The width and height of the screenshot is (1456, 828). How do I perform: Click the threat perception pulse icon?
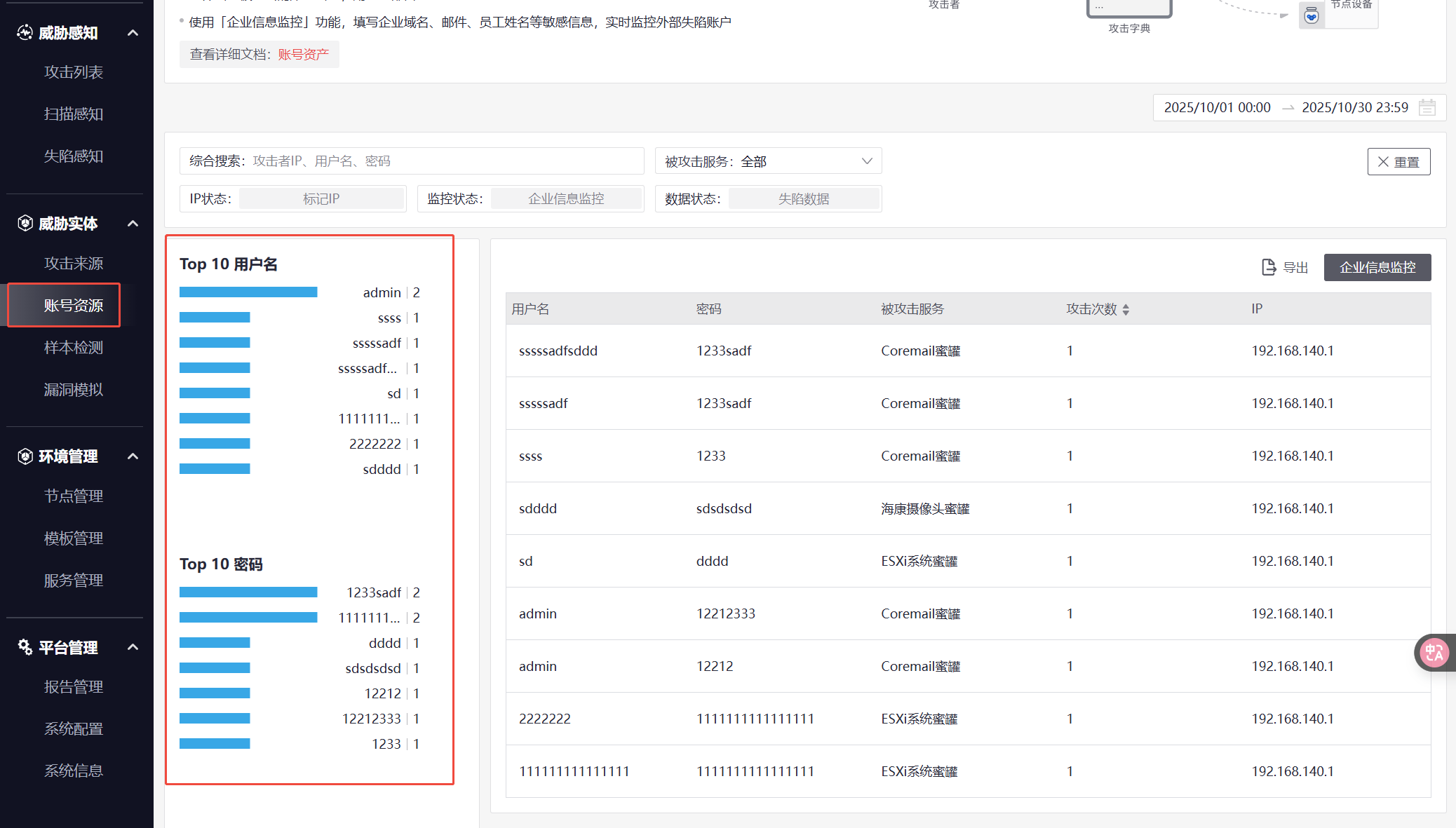click(x=25, y=32)
